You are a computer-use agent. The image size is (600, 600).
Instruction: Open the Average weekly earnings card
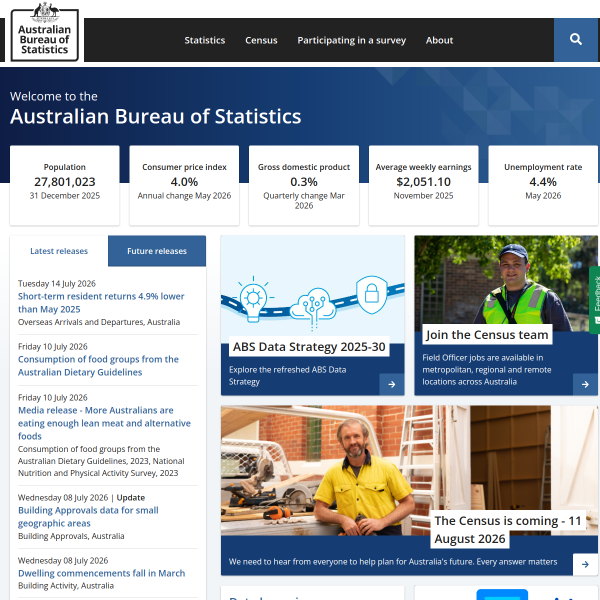424,186
